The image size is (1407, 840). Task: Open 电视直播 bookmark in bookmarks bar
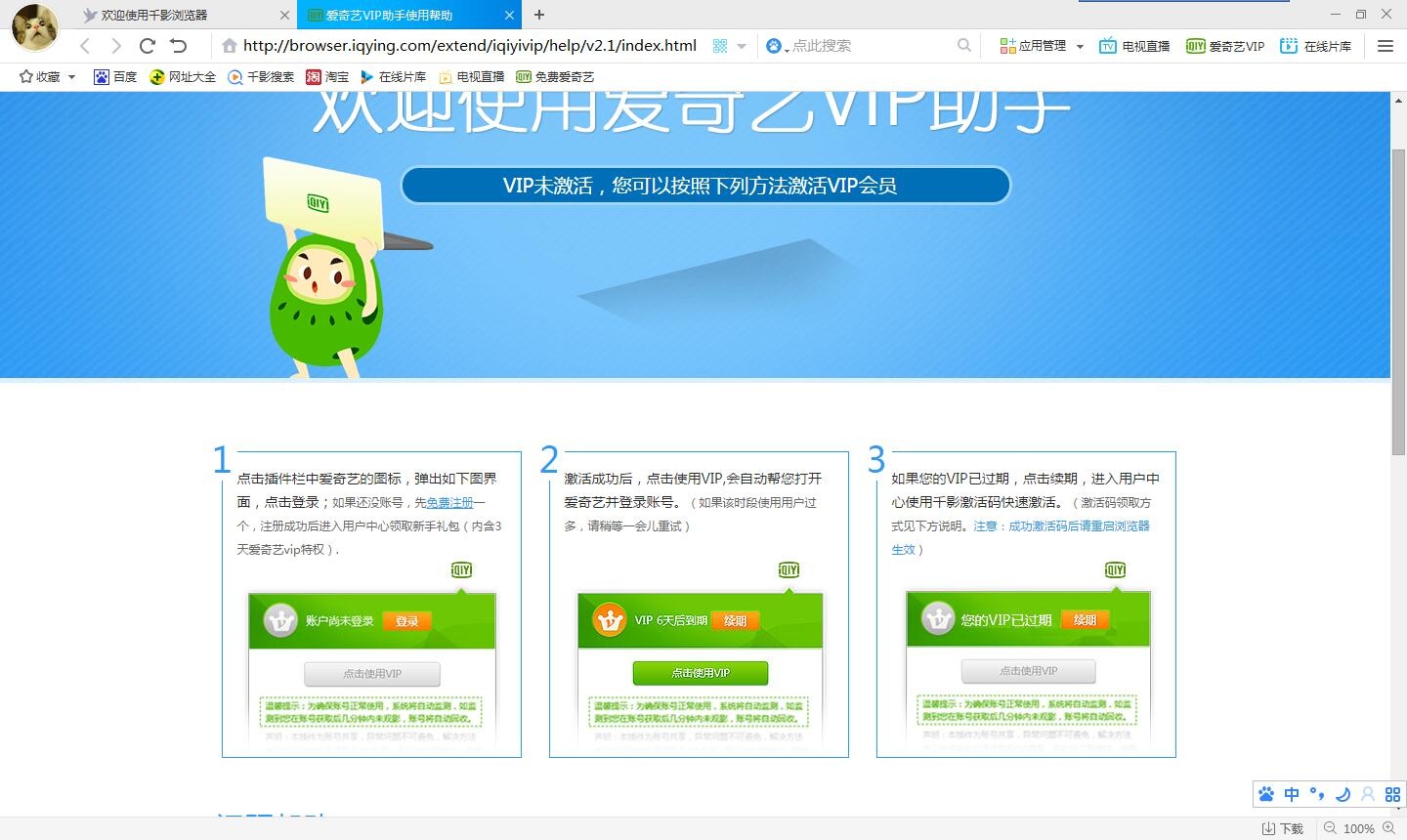click(x=471, y=77)
